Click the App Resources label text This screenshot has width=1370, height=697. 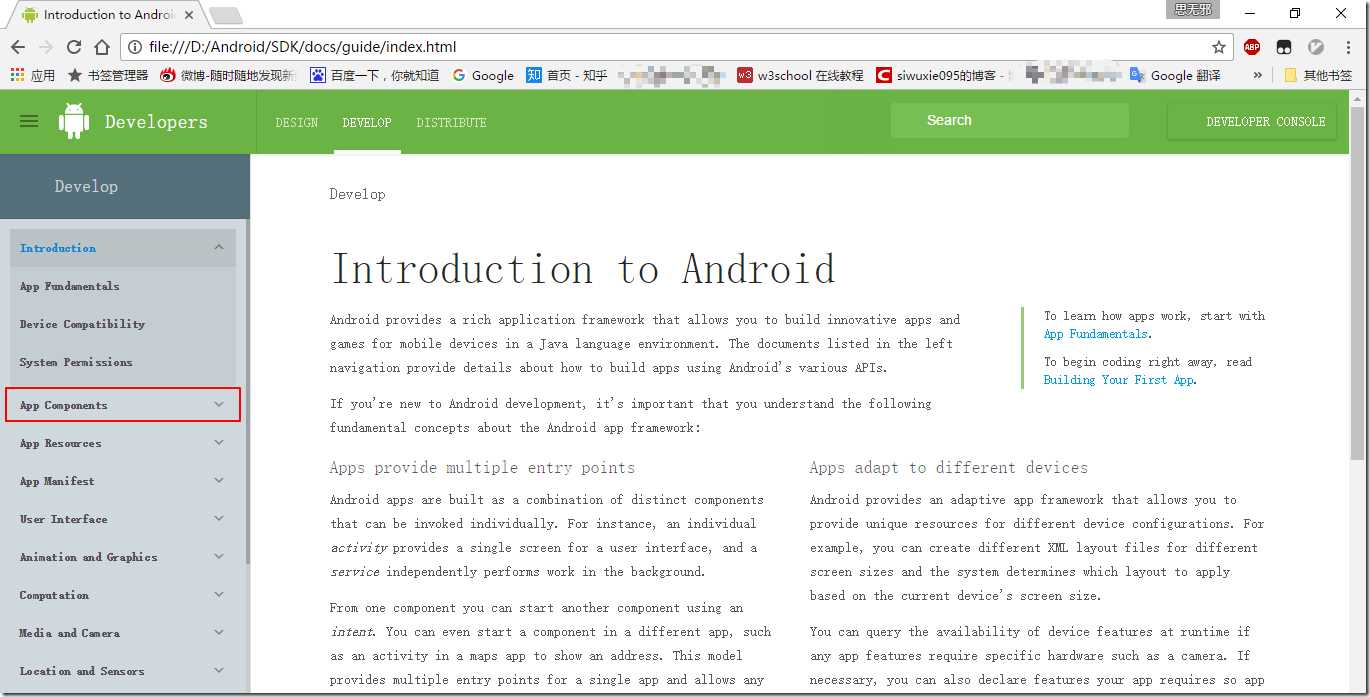(60, 443)
